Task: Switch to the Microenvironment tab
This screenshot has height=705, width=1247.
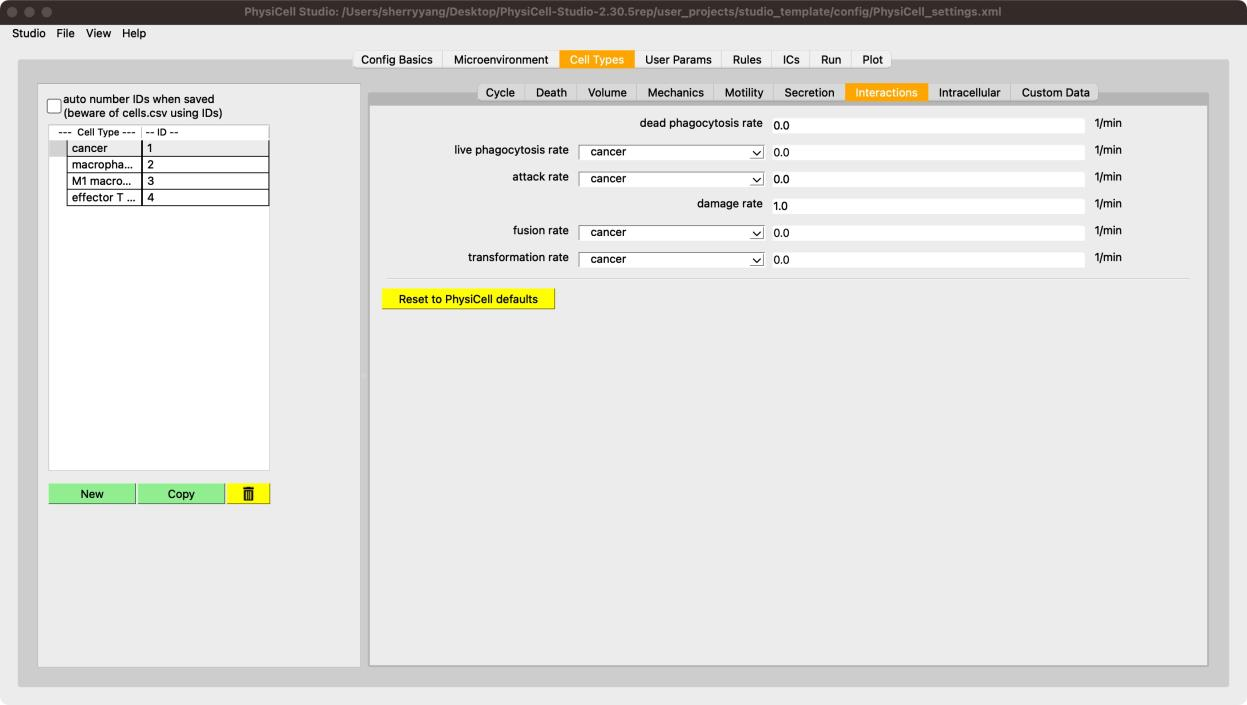Action: tap(500, 60)
